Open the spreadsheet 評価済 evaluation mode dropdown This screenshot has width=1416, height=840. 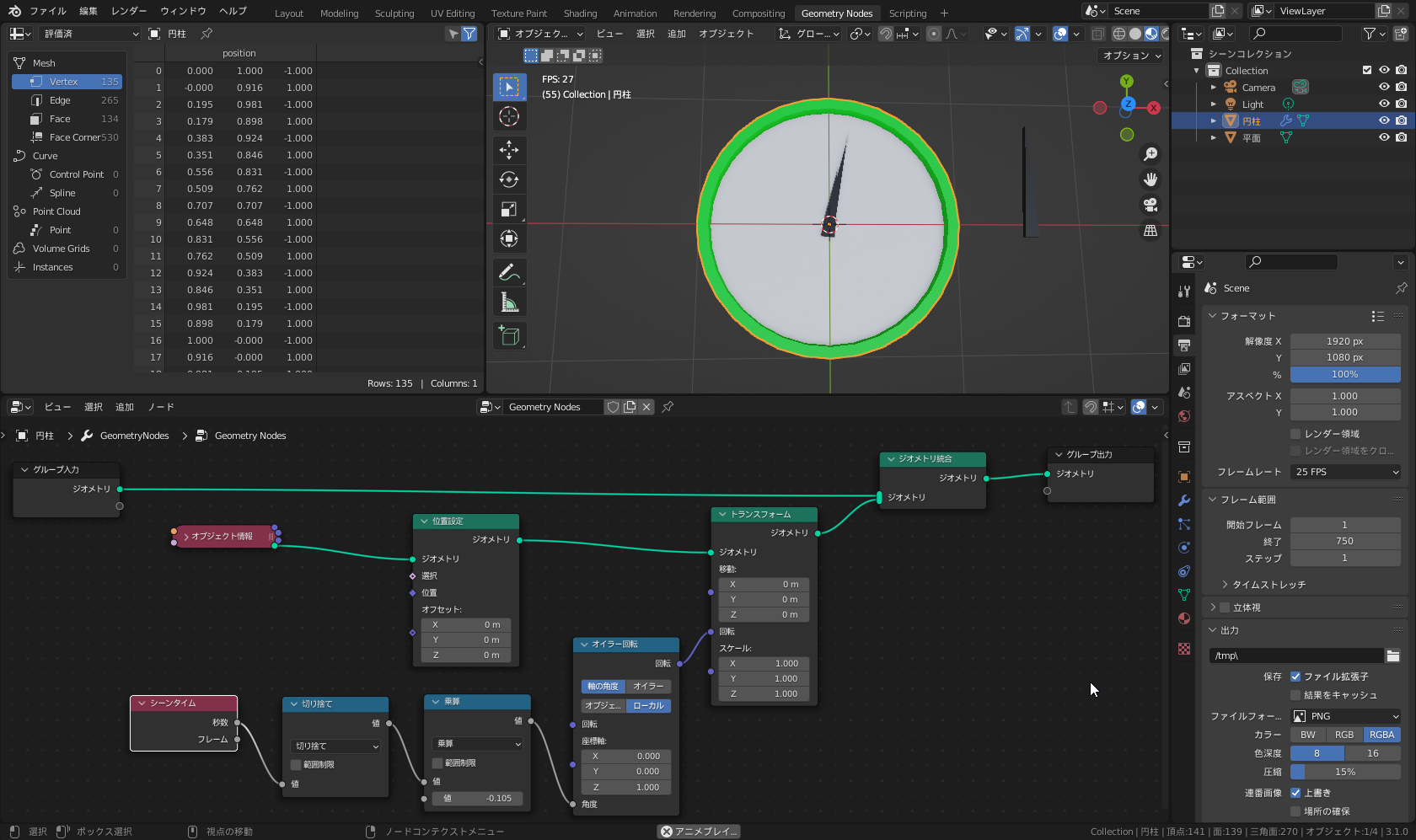(89, 34)
